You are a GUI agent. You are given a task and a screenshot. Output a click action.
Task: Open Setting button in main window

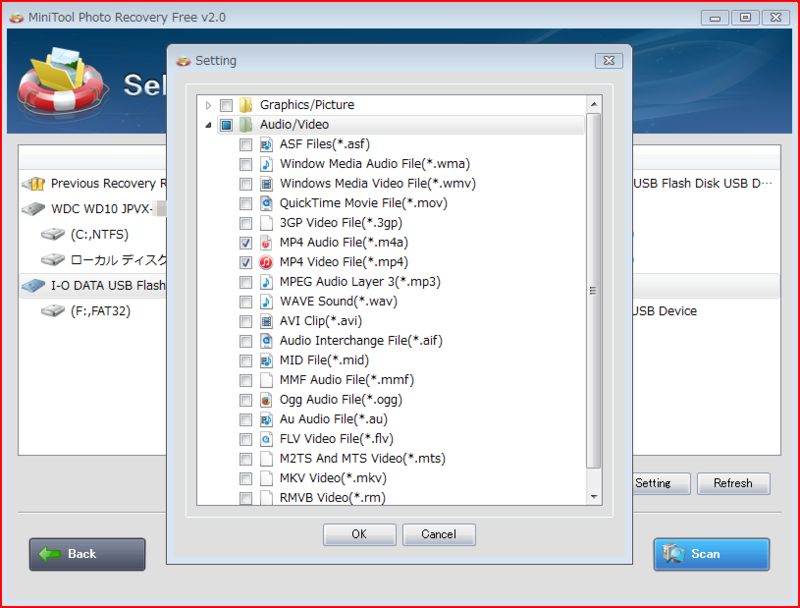coord(661,483)
